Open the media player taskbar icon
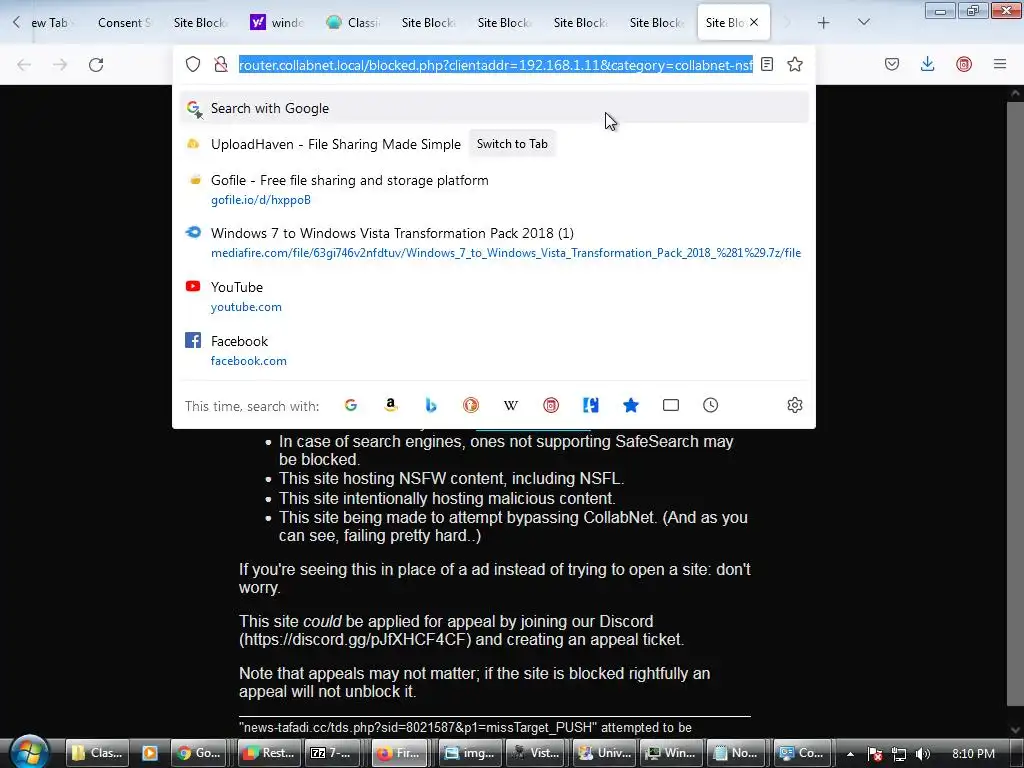The width and height of the screenshot is (1024, 768). [150, 753]
